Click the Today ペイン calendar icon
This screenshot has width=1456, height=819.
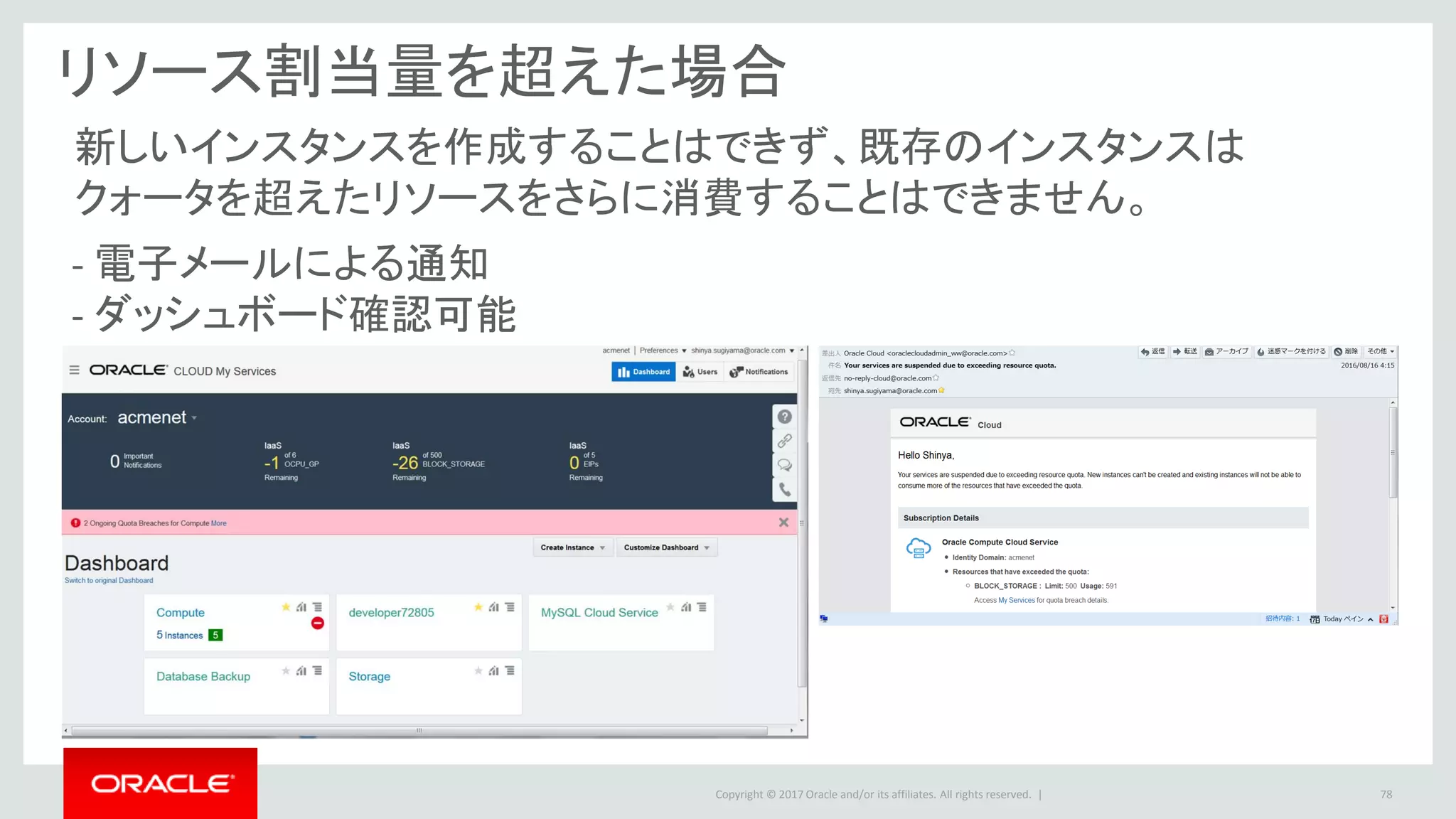[x=1315, y=619]
